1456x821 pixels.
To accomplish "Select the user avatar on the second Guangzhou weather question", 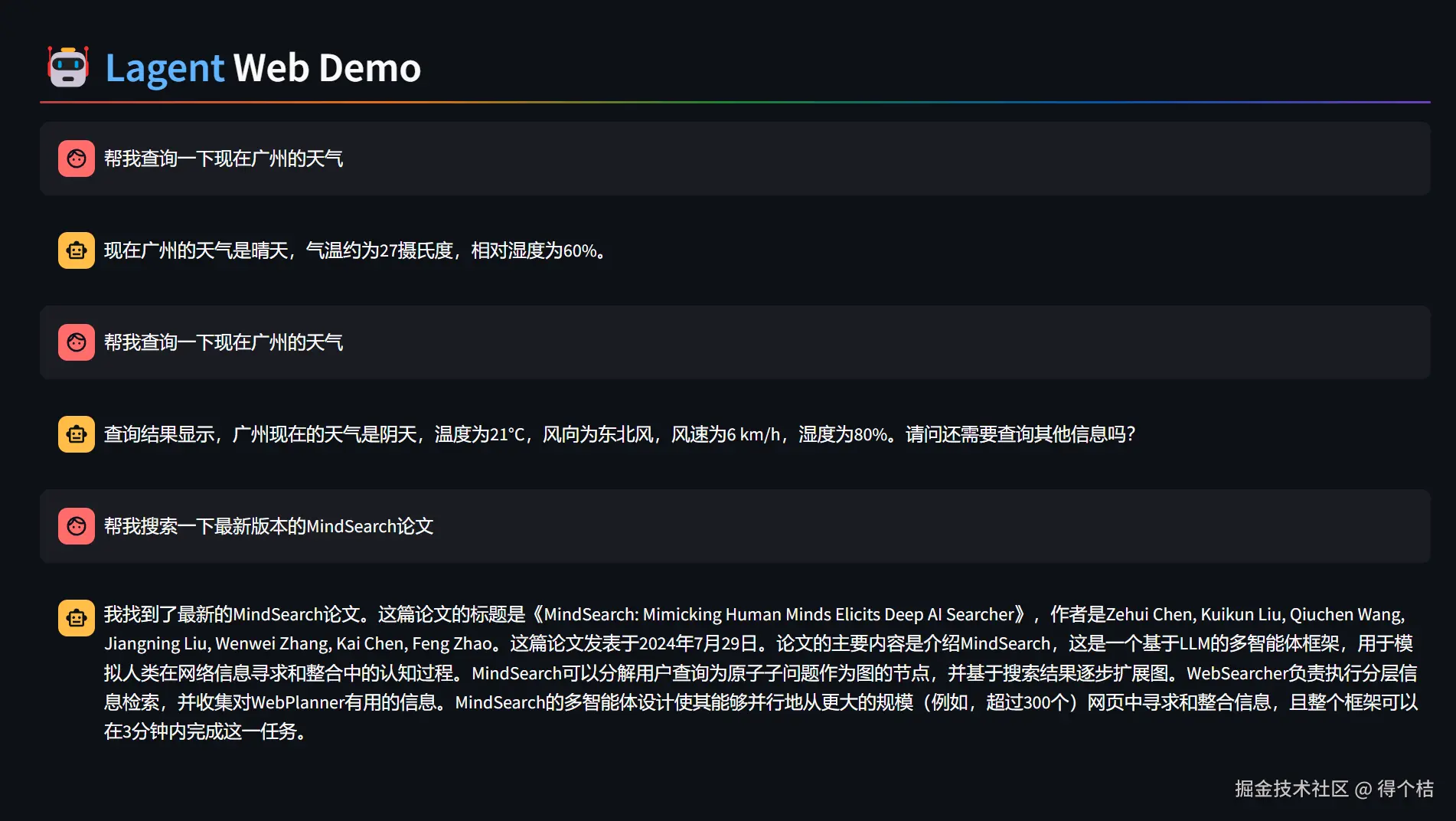I will tap(77, 342).
